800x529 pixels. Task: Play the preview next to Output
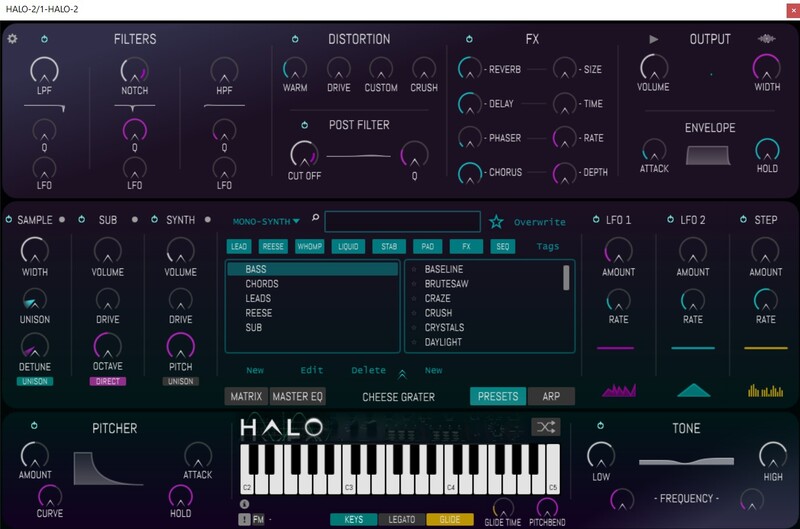coord(654,39)
